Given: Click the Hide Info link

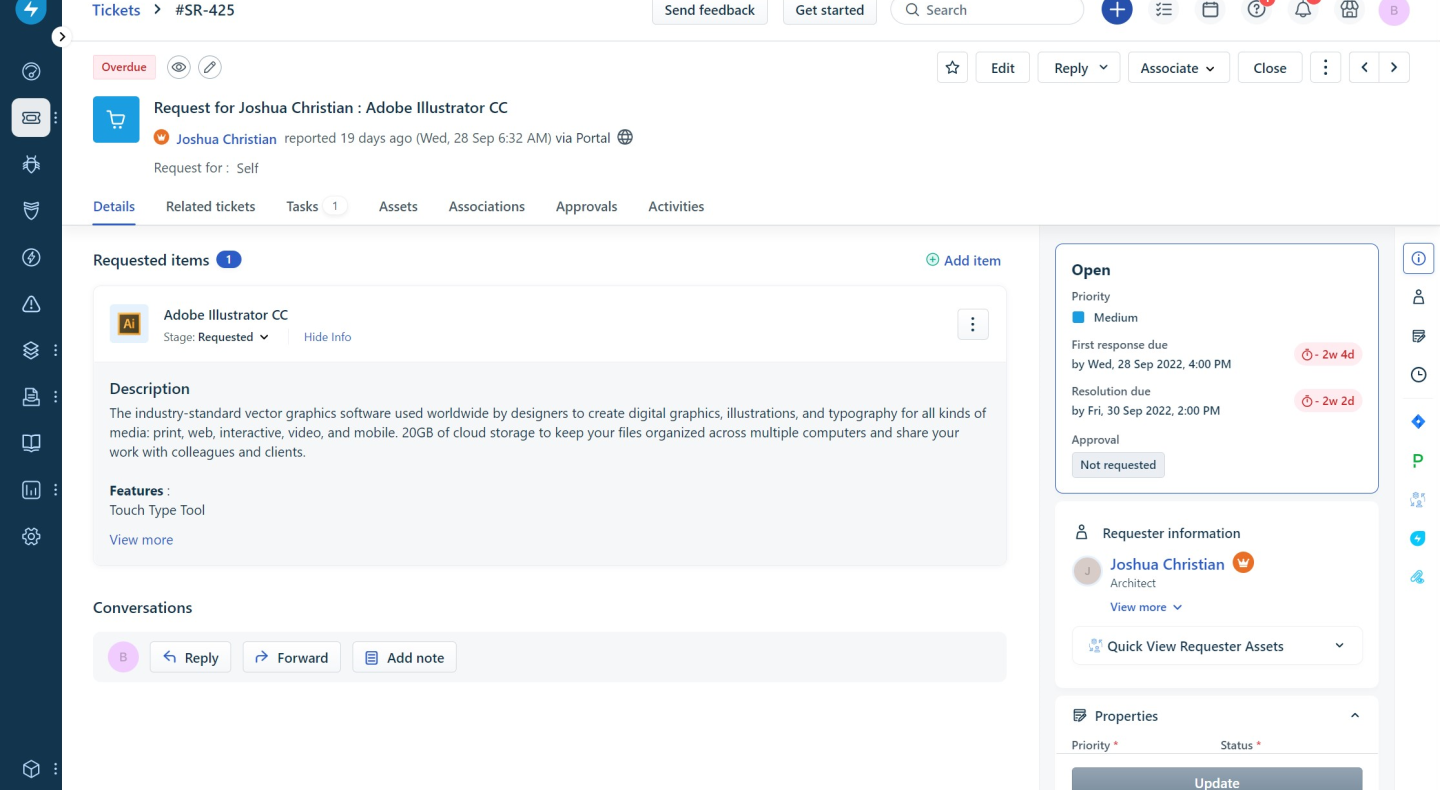Looking at the screenshot, I should (x=327, y=337).
